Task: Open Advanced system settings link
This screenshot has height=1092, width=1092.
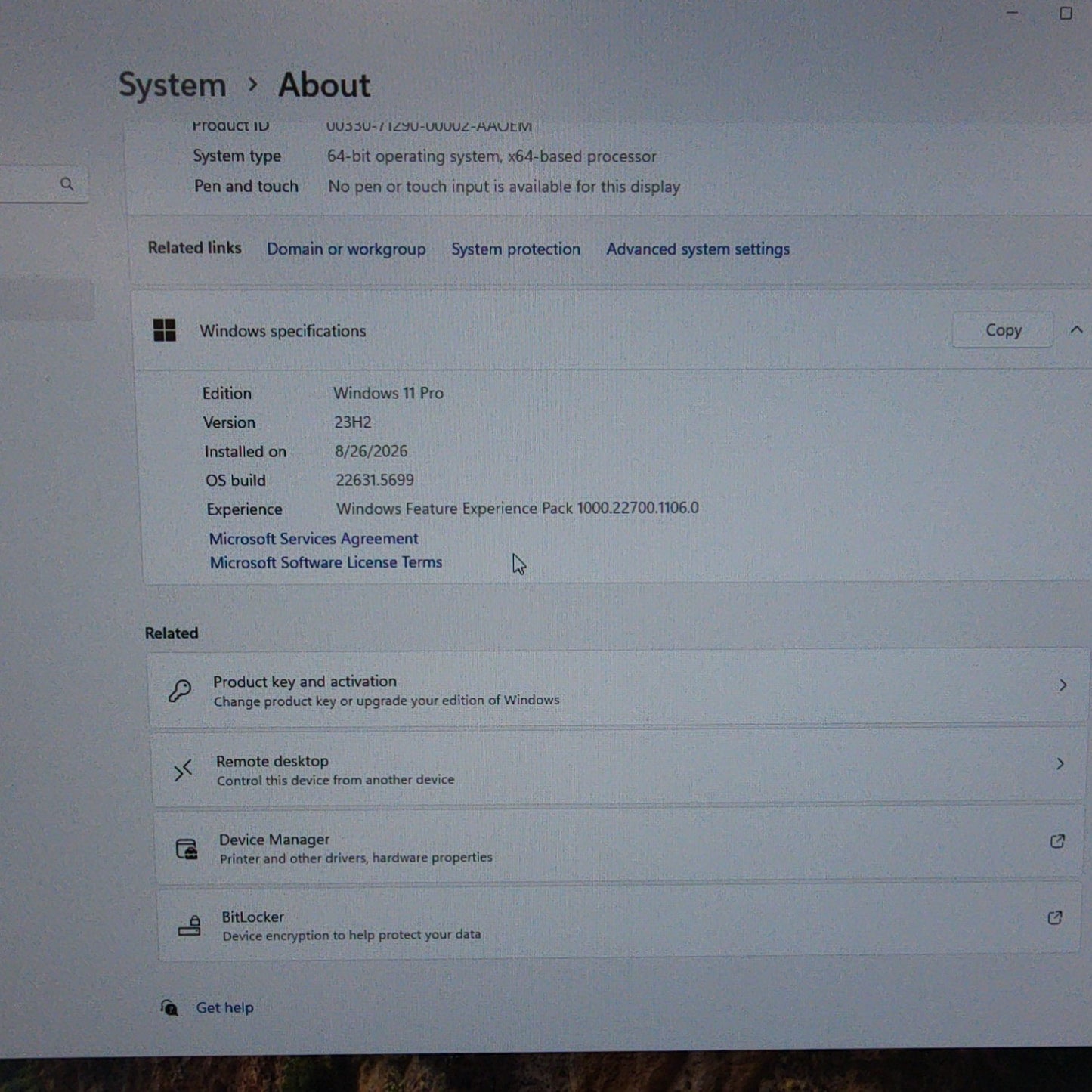Action: (698, 249)
